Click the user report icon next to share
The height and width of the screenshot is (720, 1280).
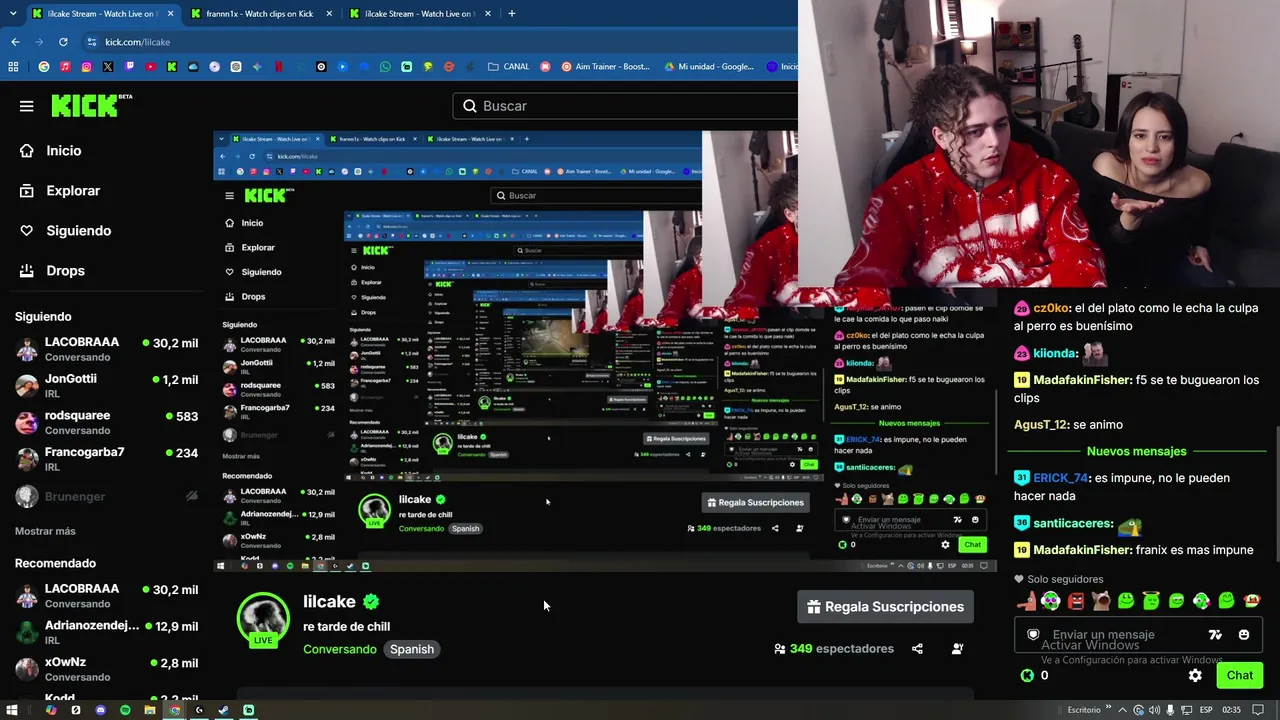coord(957,649)
